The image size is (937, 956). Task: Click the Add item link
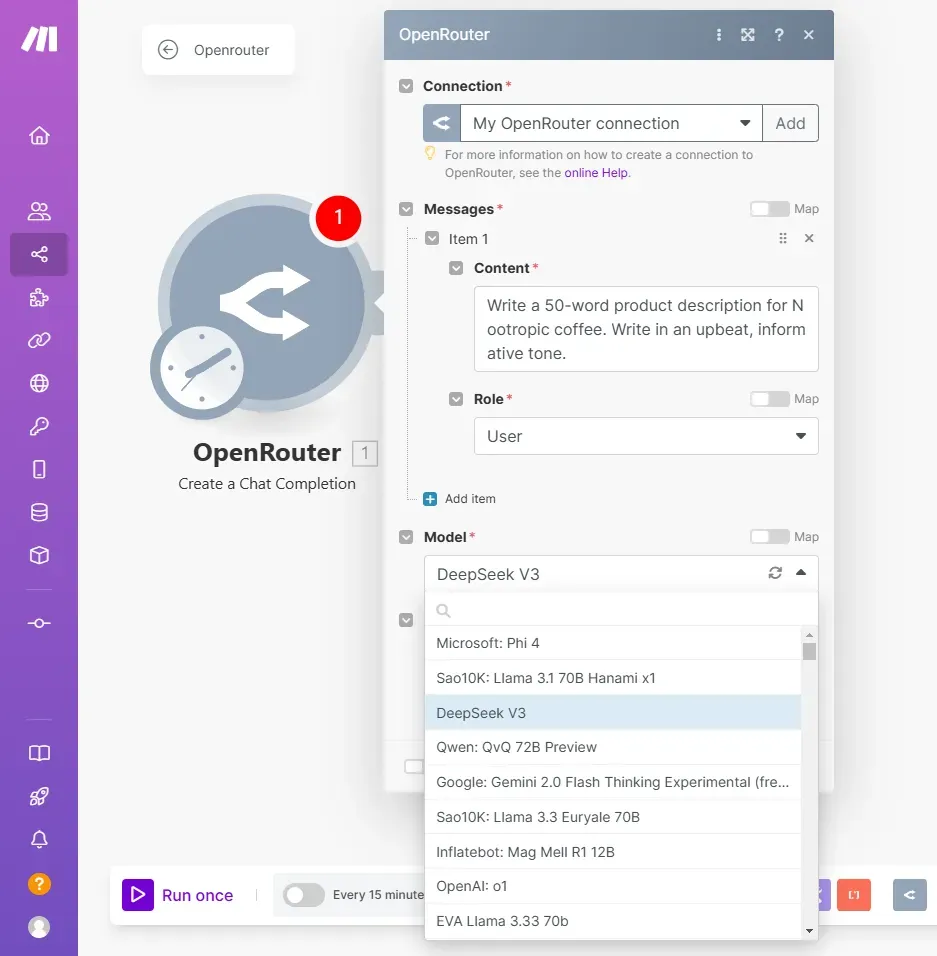tap(470, 499)
